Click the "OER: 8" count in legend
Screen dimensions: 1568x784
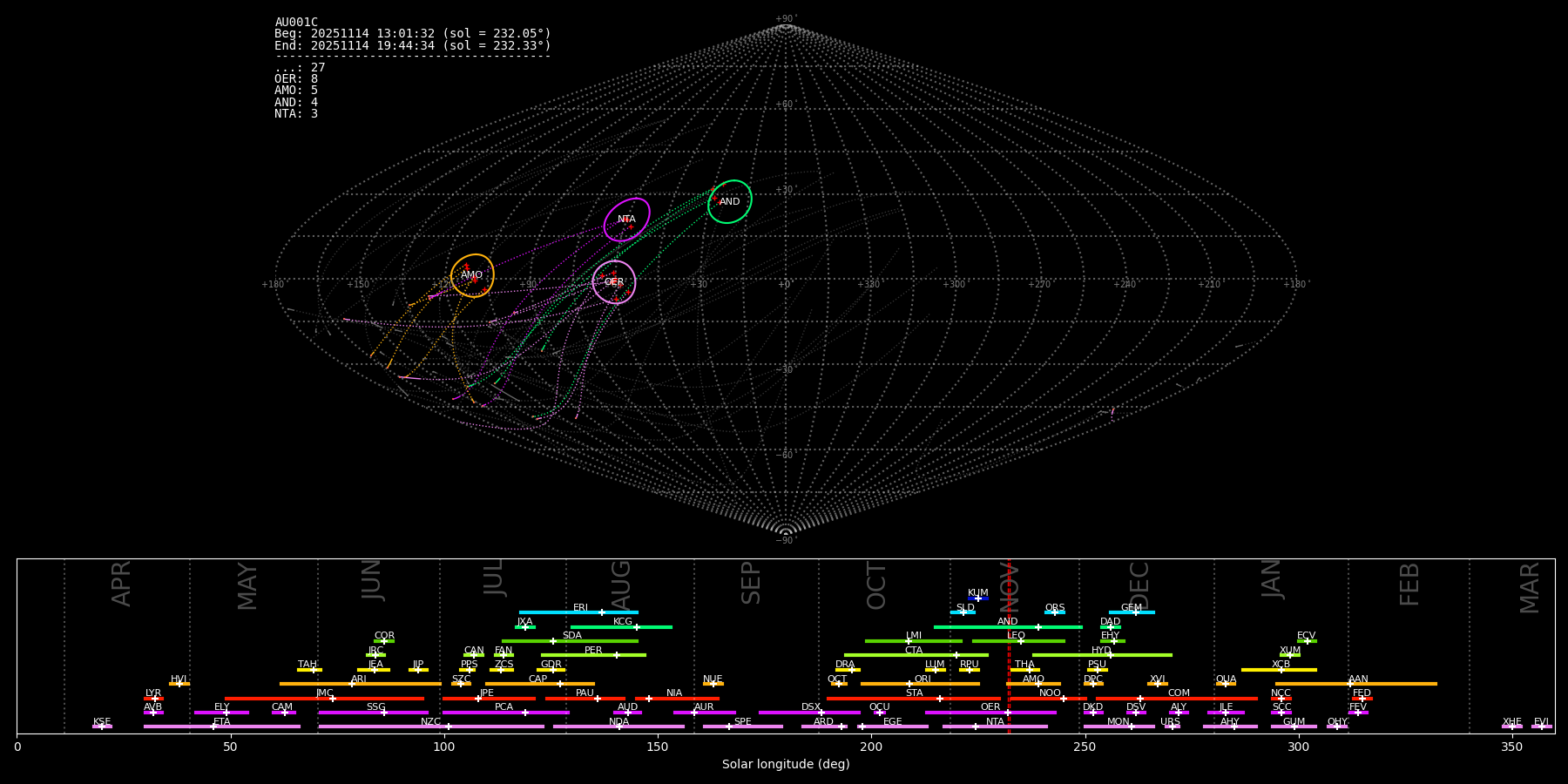point(296,79)
